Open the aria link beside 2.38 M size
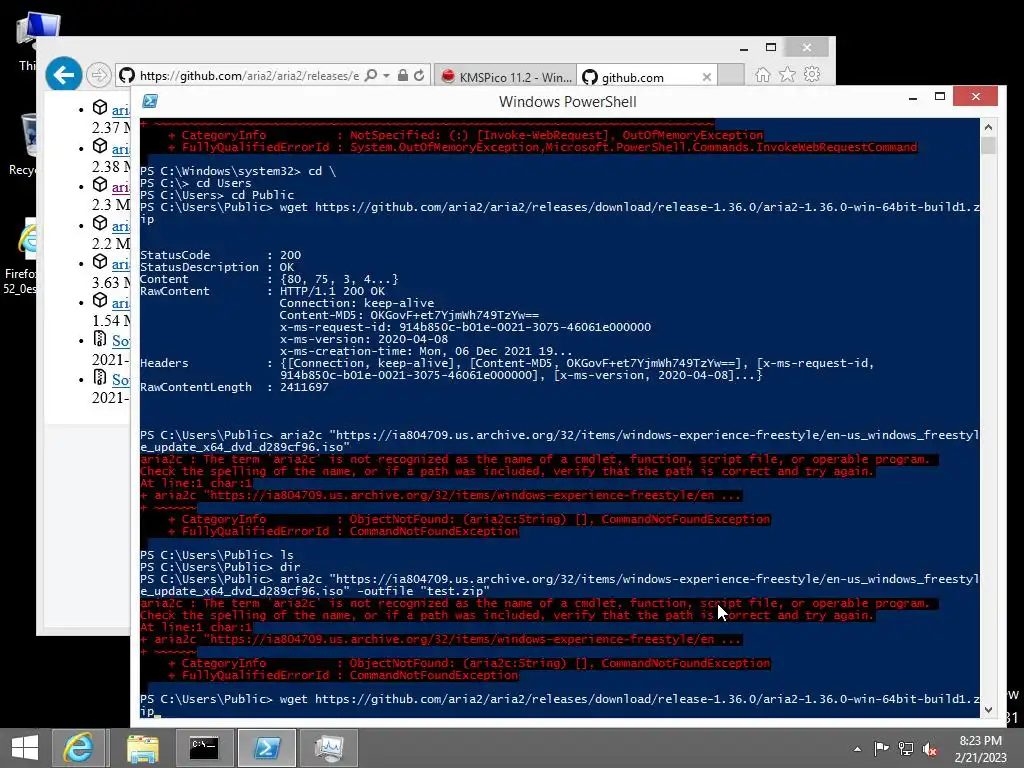 pos(121,149)
